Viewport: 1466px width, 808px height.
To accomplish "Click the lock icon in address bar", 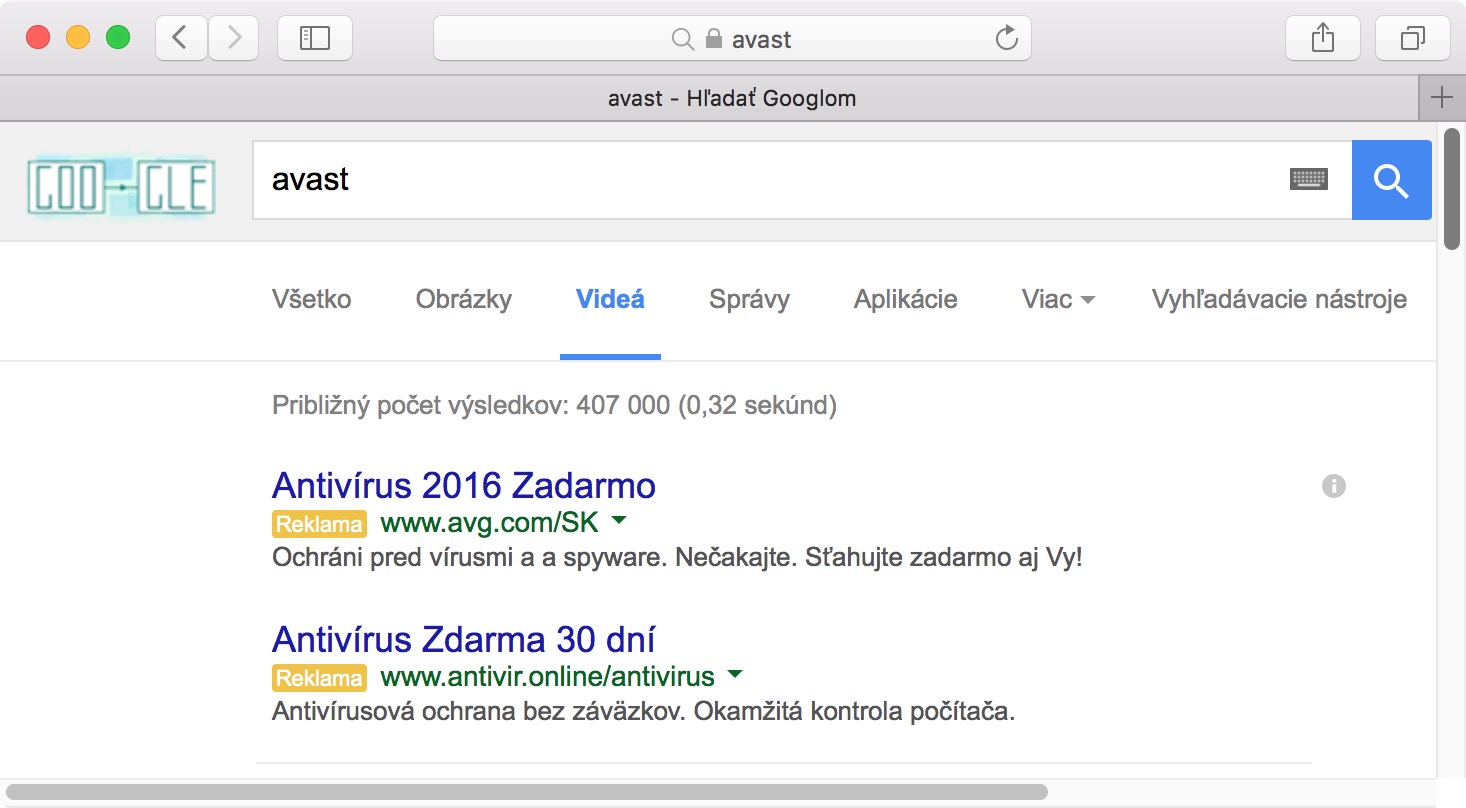I will 713,39.
